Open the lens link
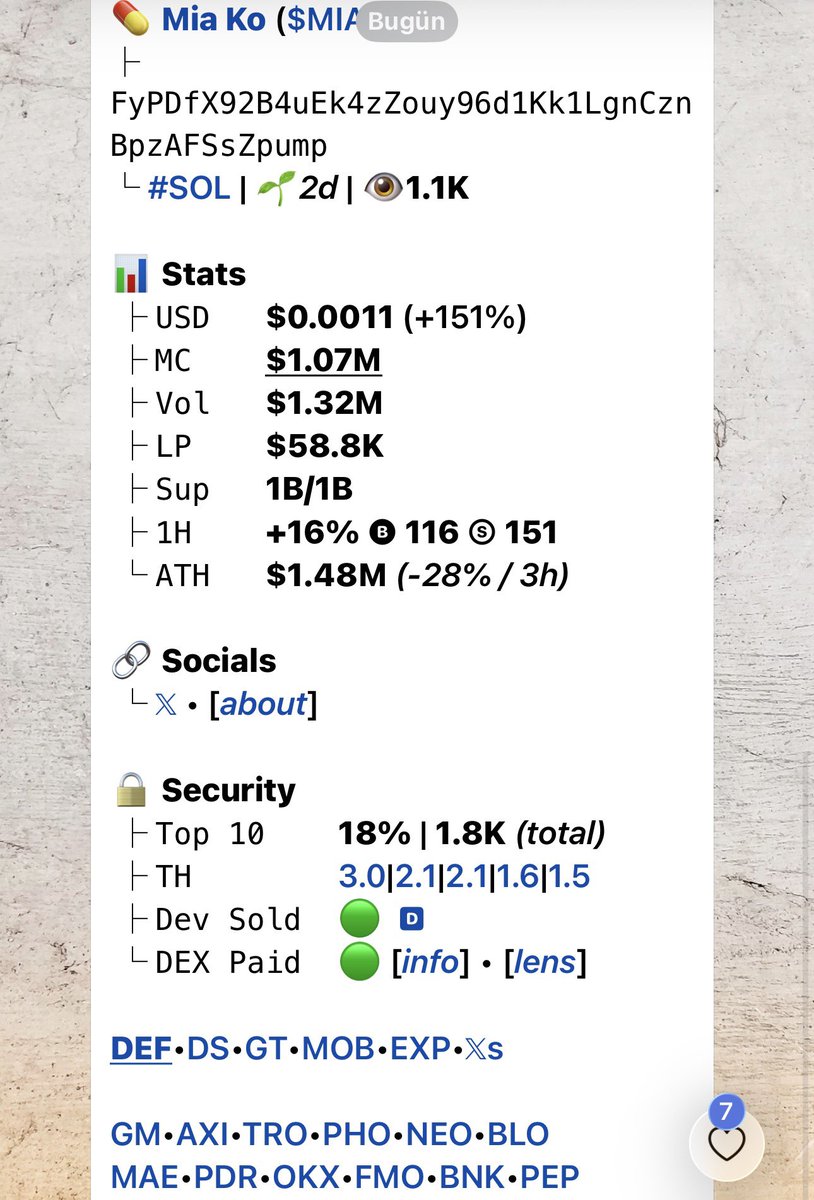 (x=545, y=963)
